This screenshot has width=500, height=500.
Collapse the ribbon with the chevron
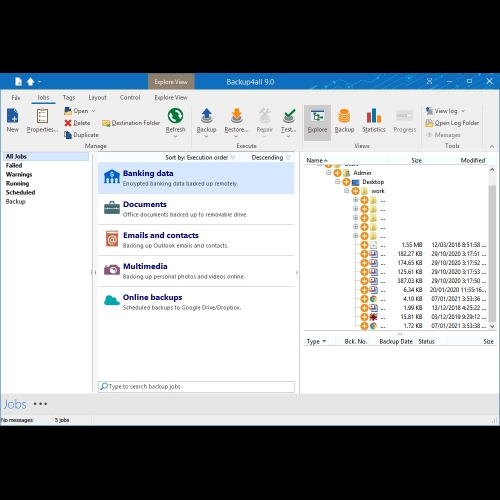(x=492, y=146)
